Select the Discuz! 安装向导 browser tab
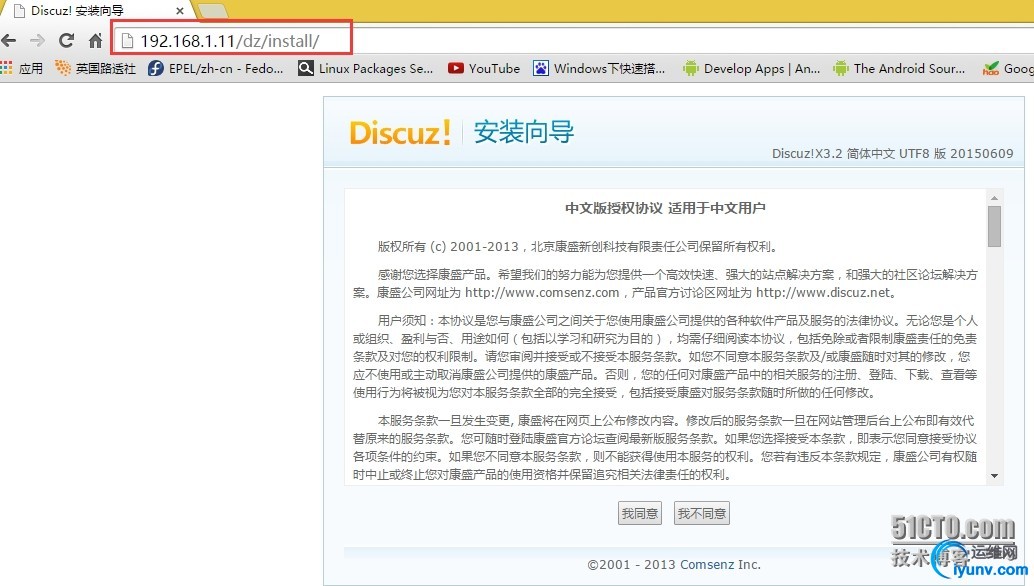Image resolution: width=1034 pixels, height=586 pixels. [x=97, y=11]
